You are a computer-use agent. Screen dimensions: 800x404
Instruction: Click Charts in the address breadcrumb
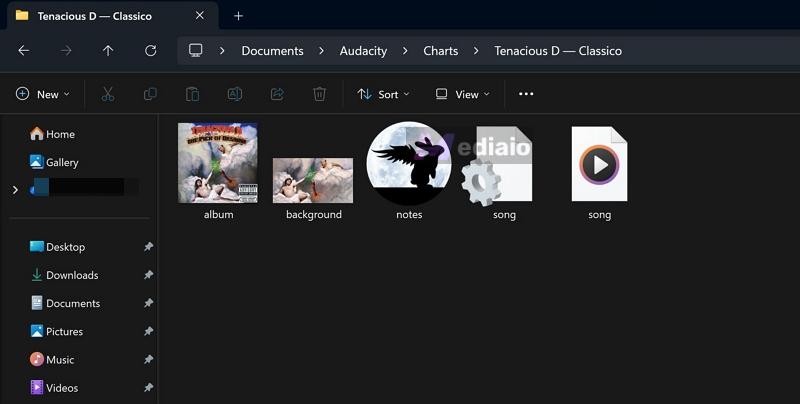click(440, 51)
